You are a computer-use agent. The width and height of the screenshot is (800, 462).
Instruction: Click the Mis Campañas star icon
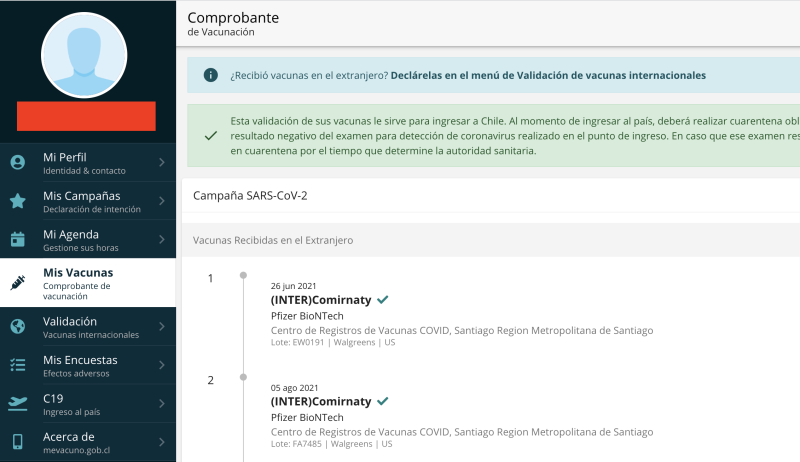point(18,201)
